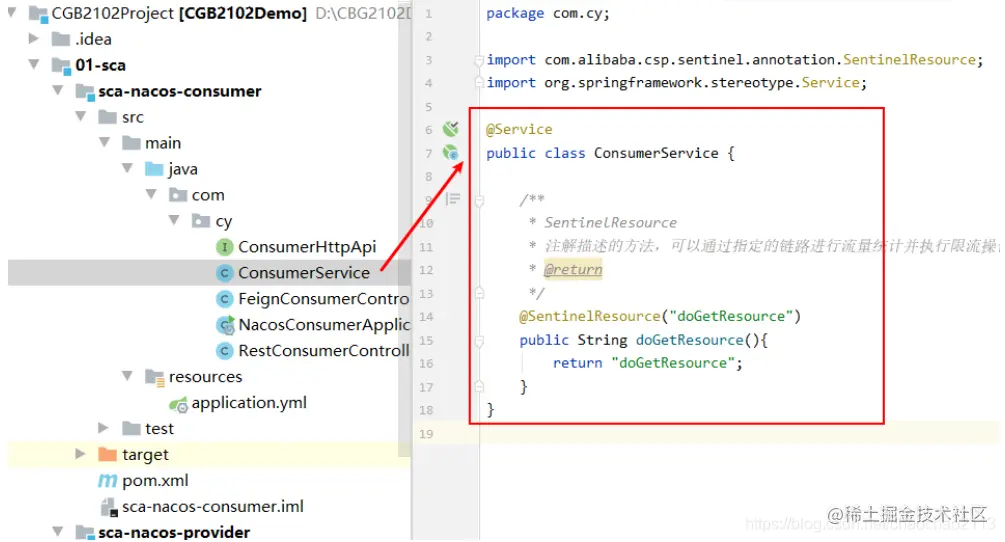The width and height of the screenshot is (1005, 542).
Task: Click the sca-nacos-provider module icon
Action: (x=85, y=532)
